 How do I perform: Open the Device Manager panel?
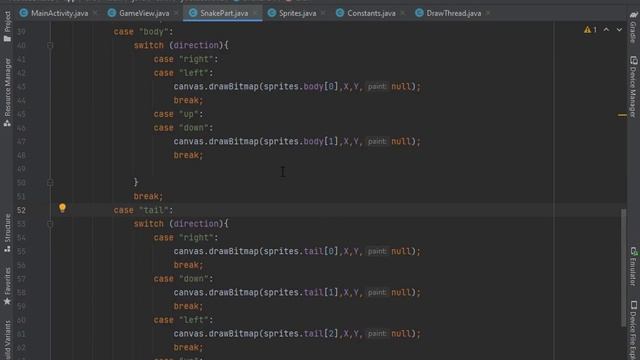[633, 87]
